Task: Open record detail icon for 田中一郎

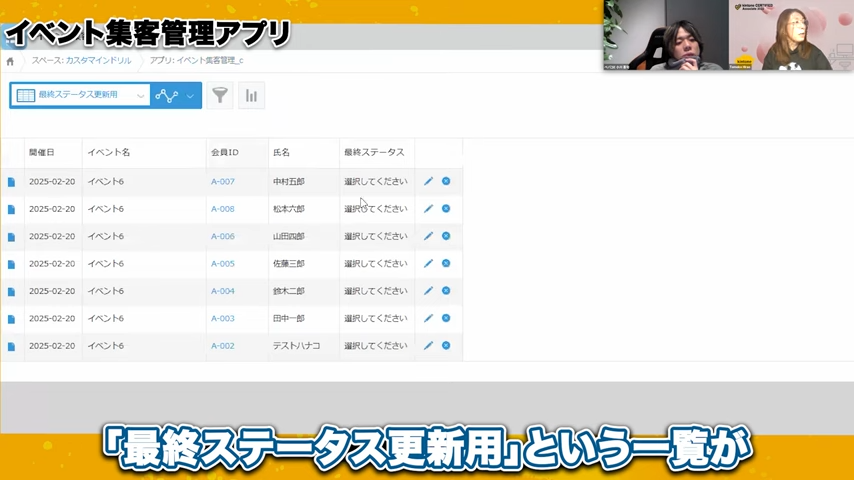Action: point(11,319)
